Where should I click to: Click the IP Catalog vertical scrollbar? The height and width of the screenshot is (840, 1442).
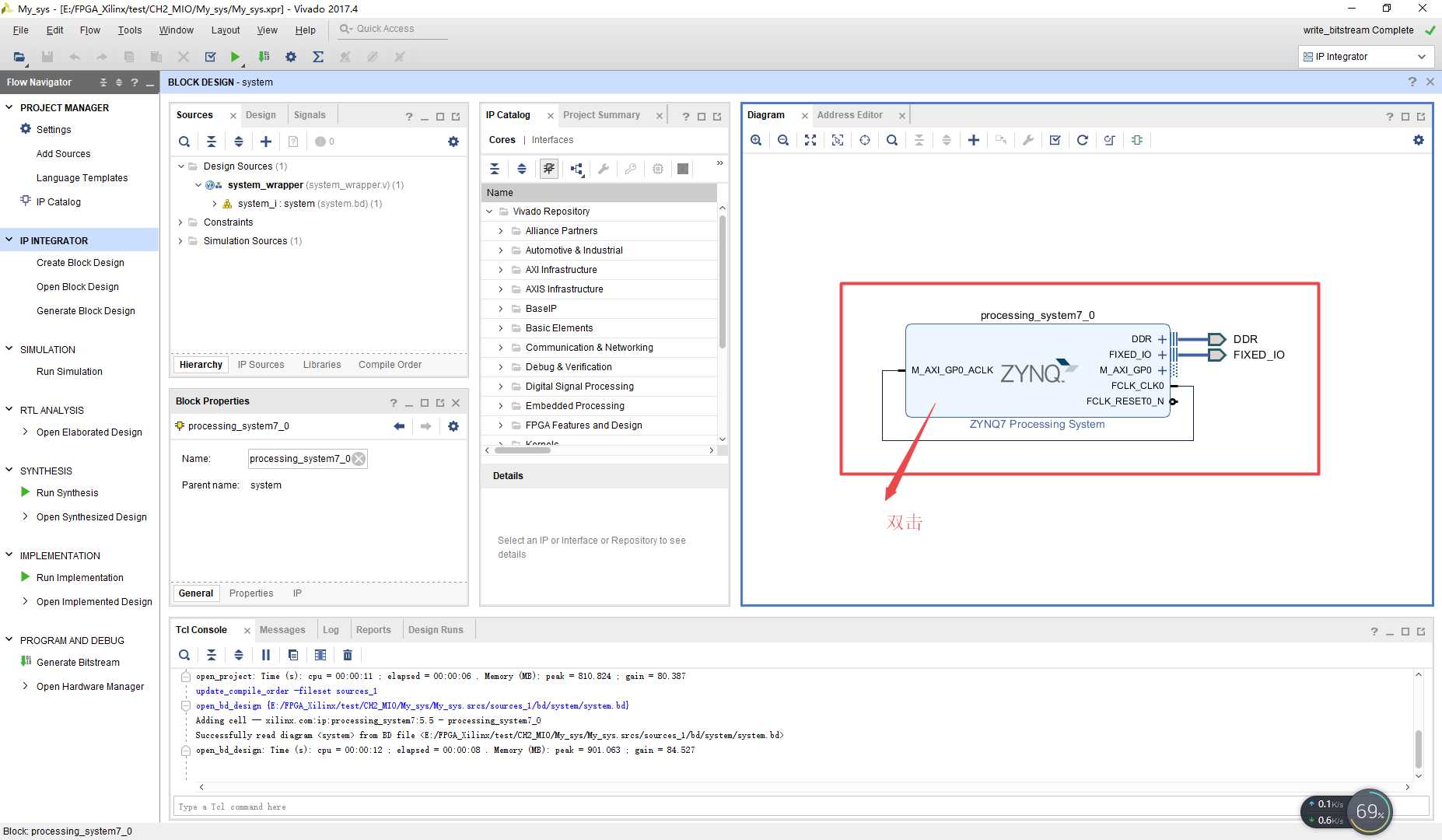(x=723, y=280)
